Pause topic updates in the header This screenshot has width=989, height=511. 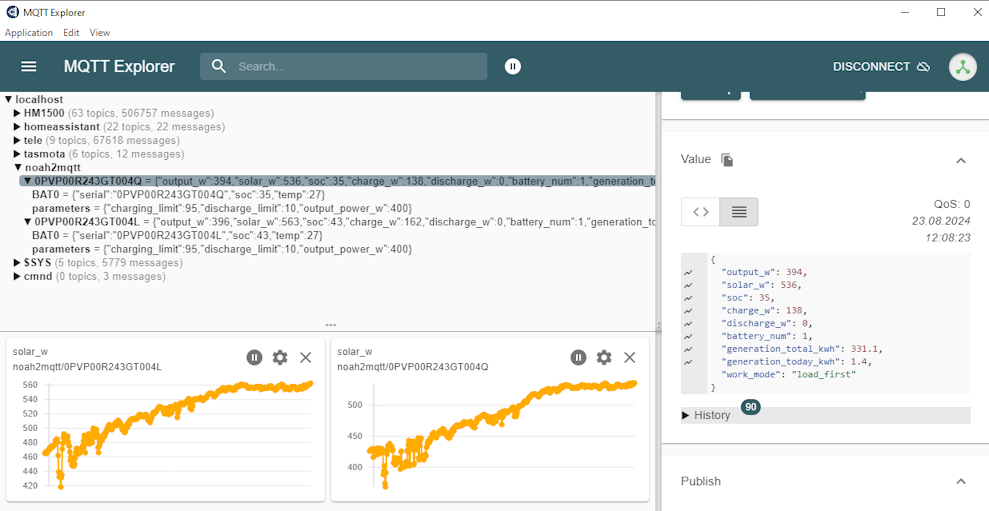tap(513, 66)
